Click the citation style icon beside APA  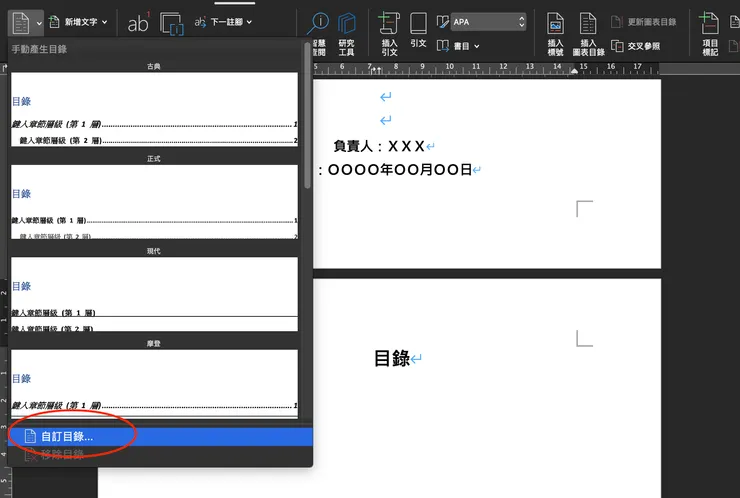point(442,22)
